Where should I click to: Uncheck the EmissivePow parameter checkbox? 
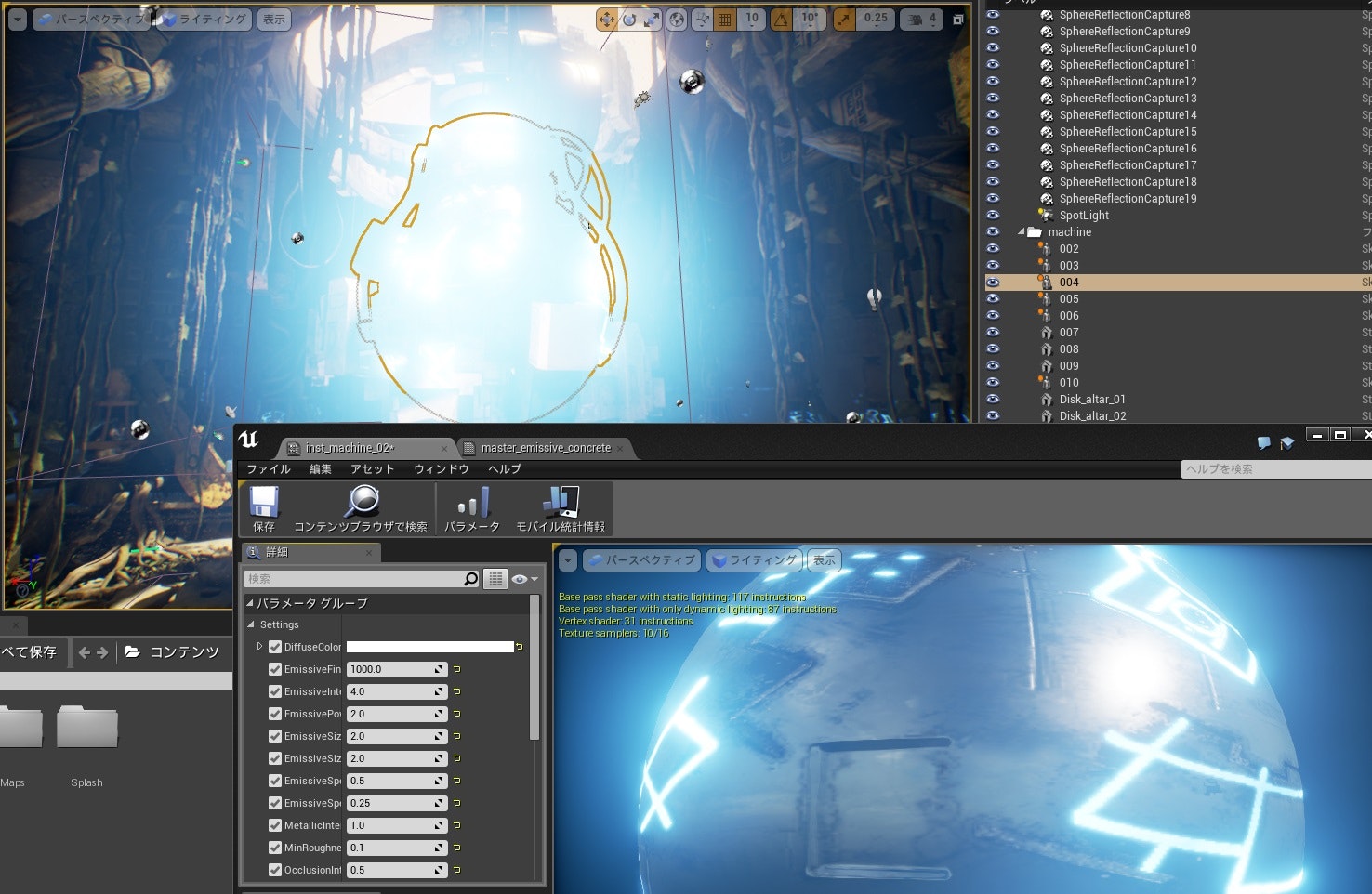click(275, 714)
